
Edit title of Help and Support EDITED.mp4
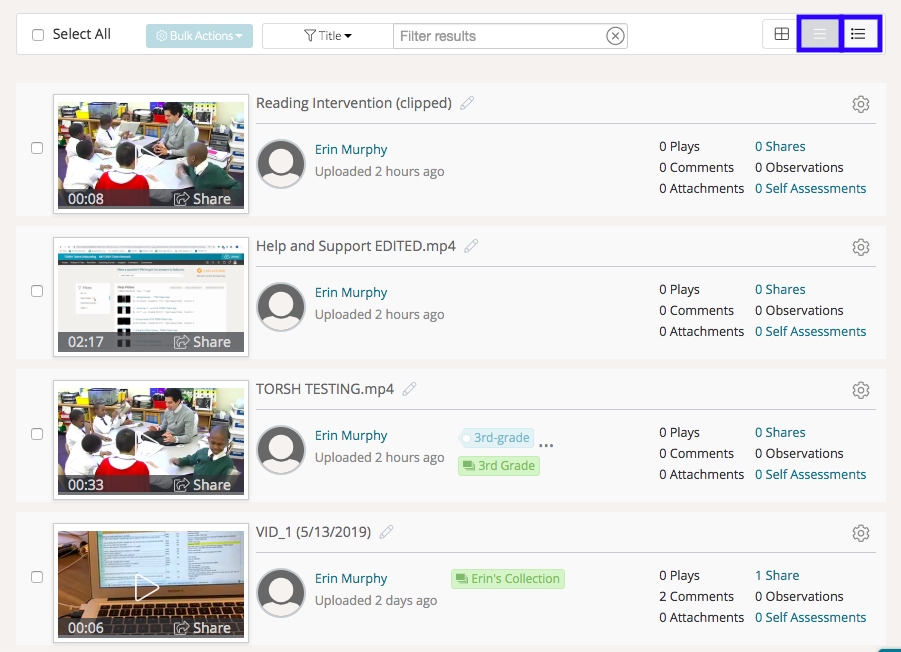click(x=471, y=246)
